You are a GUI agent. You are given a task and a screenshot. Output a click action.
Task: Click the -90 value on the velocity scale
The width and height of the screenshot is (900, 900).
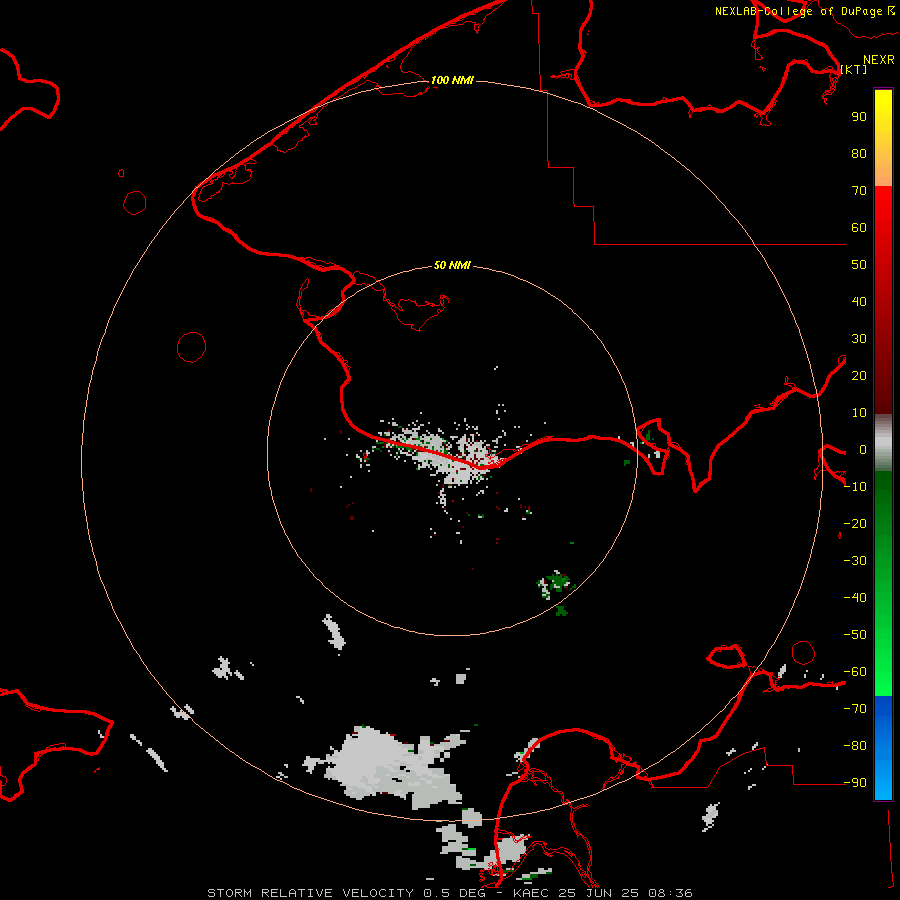coord(855,783)
